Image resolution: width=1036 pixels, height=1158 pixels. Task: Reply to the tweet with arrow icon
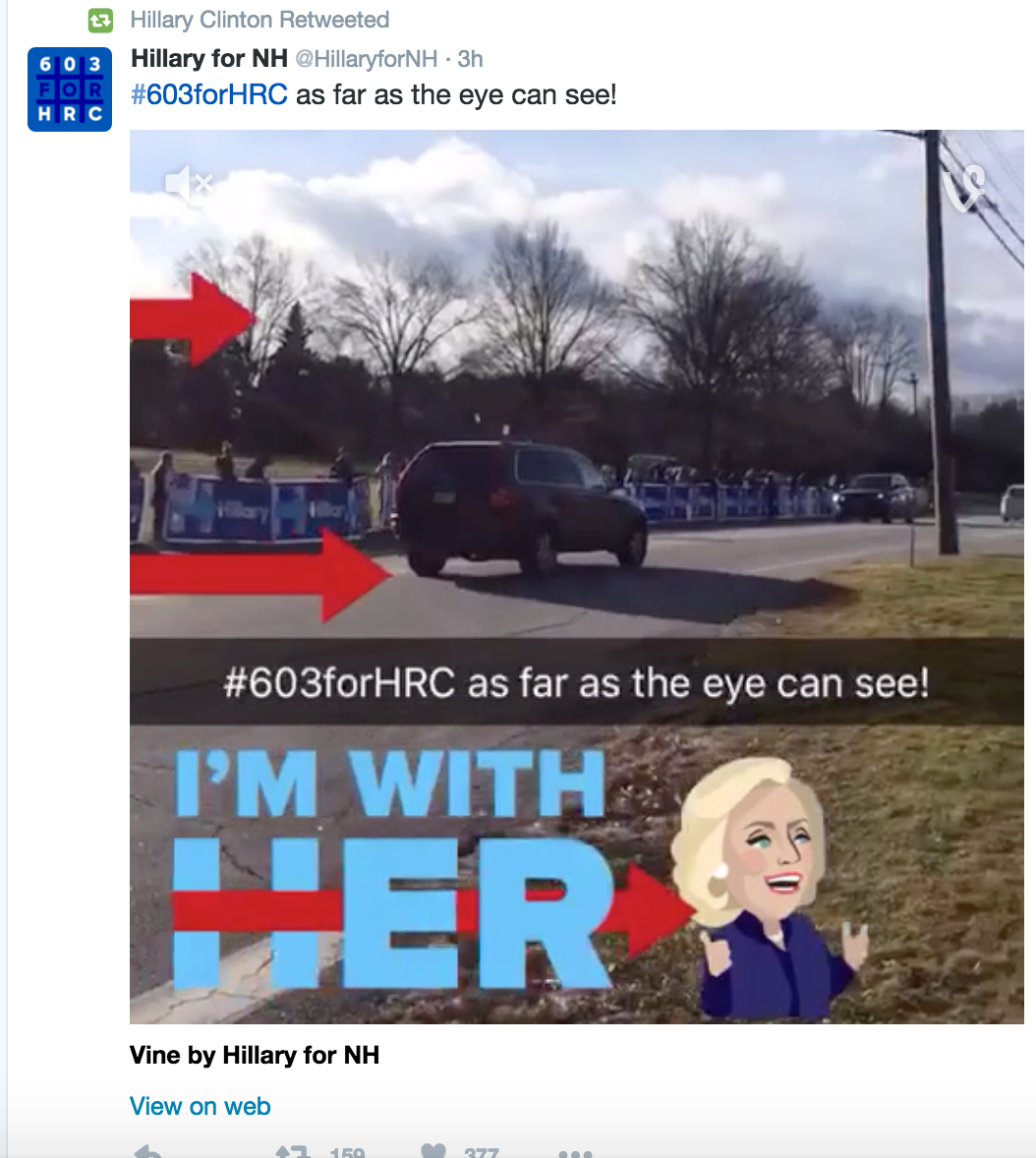pyautogui.click(x=148, y=1151)
